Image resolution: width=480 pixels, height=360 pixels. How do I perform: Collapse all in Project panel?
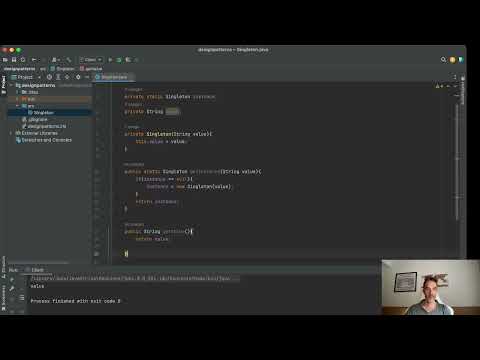click(x=67, y=77)
